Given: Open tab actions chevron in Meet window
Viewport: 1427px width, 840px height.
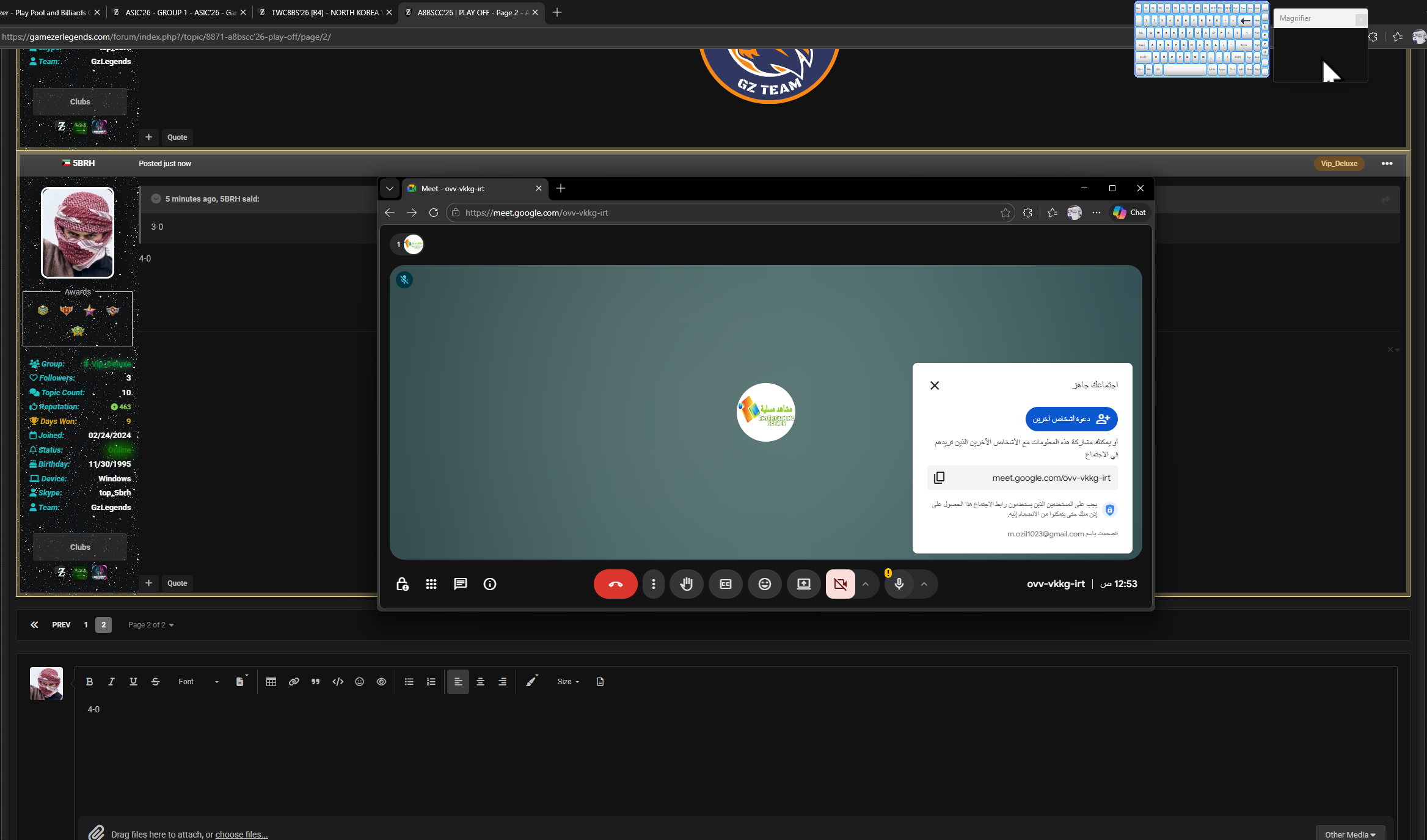Looking at the screenshot, I should pos(389,189).
